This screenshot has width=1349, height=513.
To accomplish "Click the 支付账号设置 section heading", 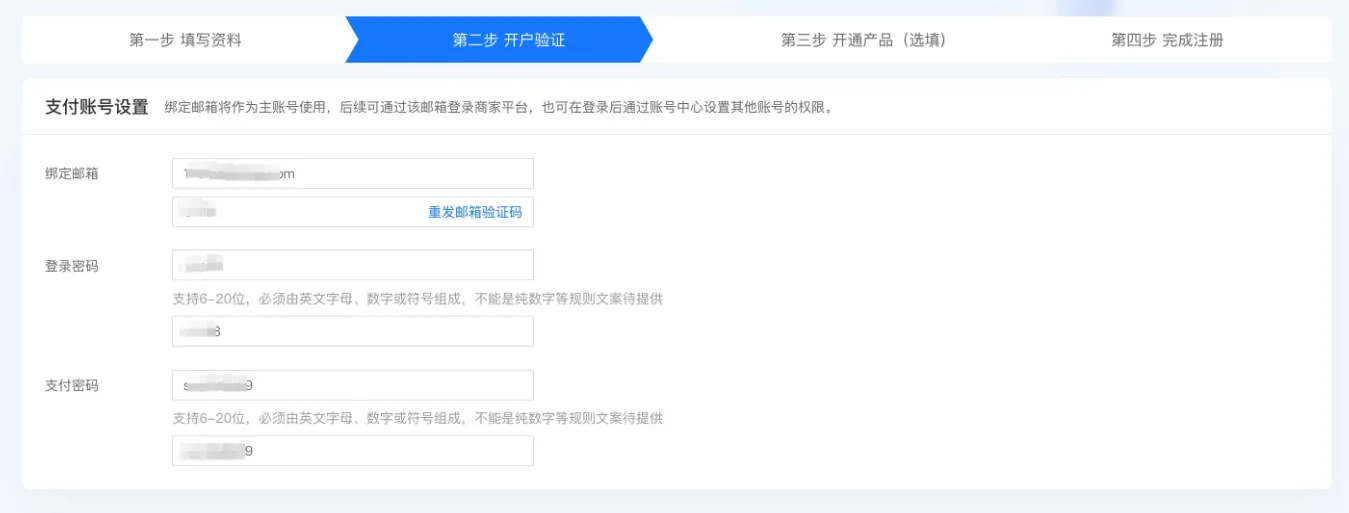I will tap(97, 107).
